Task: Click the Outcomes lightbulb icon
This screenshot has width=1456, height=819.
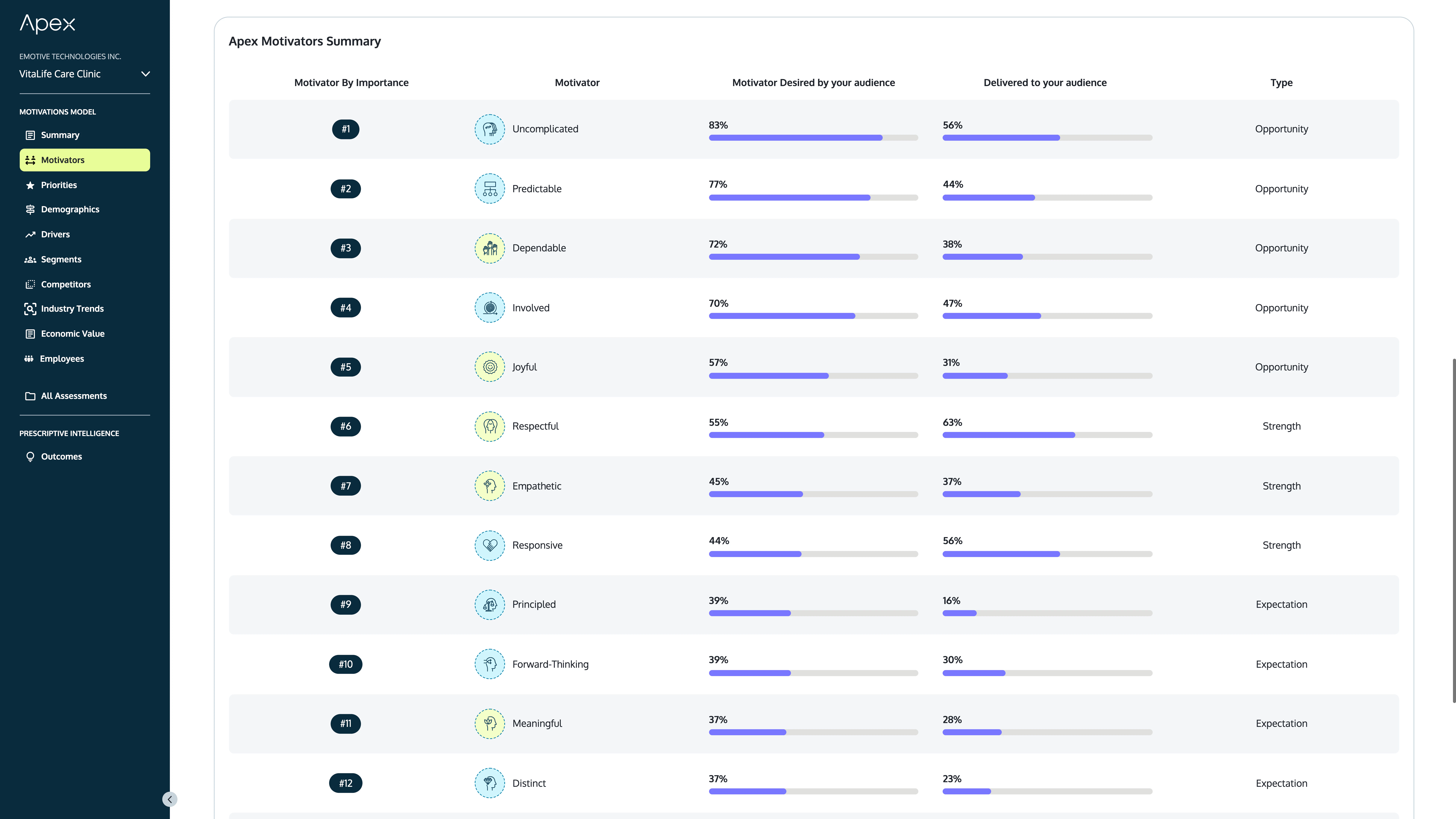Action: [31, 457]
